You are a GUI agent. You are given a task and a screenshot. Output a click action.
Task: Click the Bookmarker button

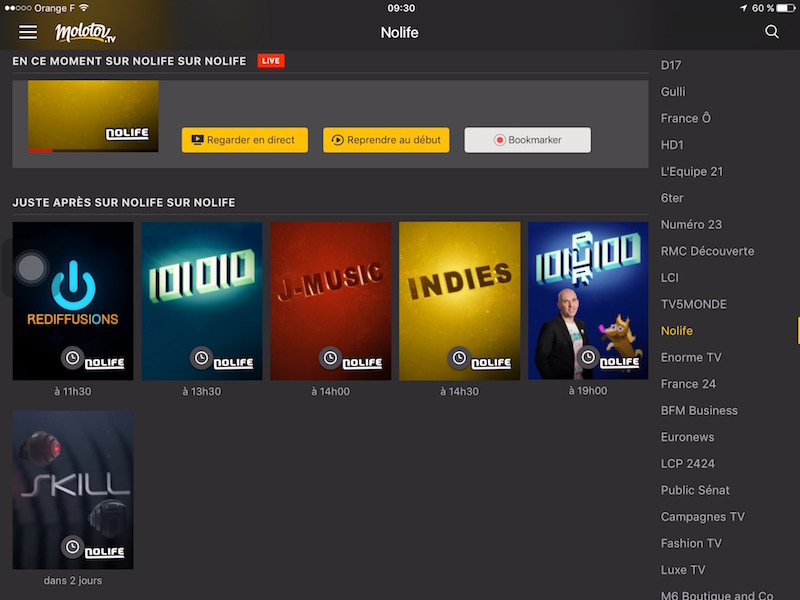[x=528, y=140]
